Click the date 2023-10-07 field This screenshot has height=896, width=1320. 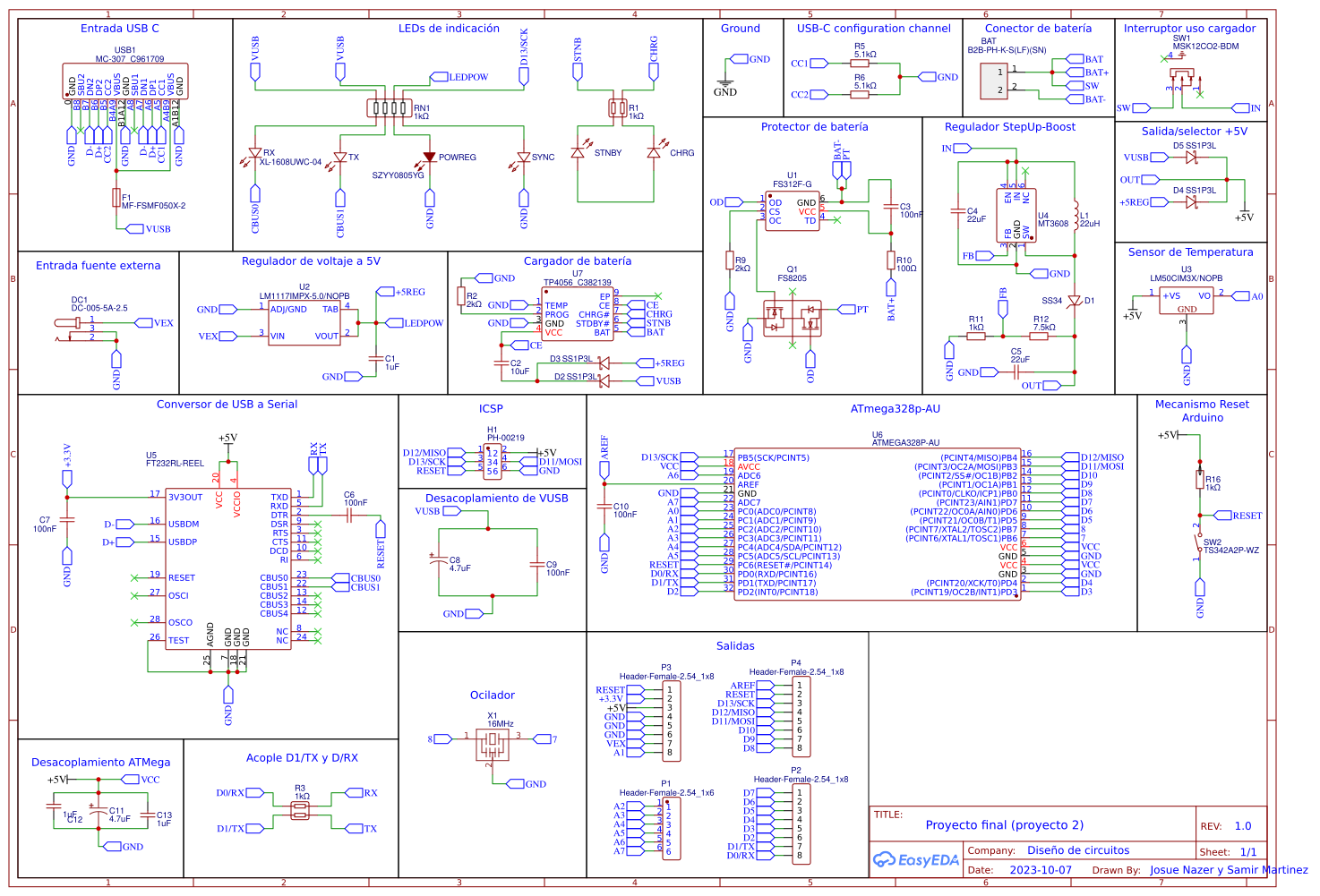(1039, 869)
